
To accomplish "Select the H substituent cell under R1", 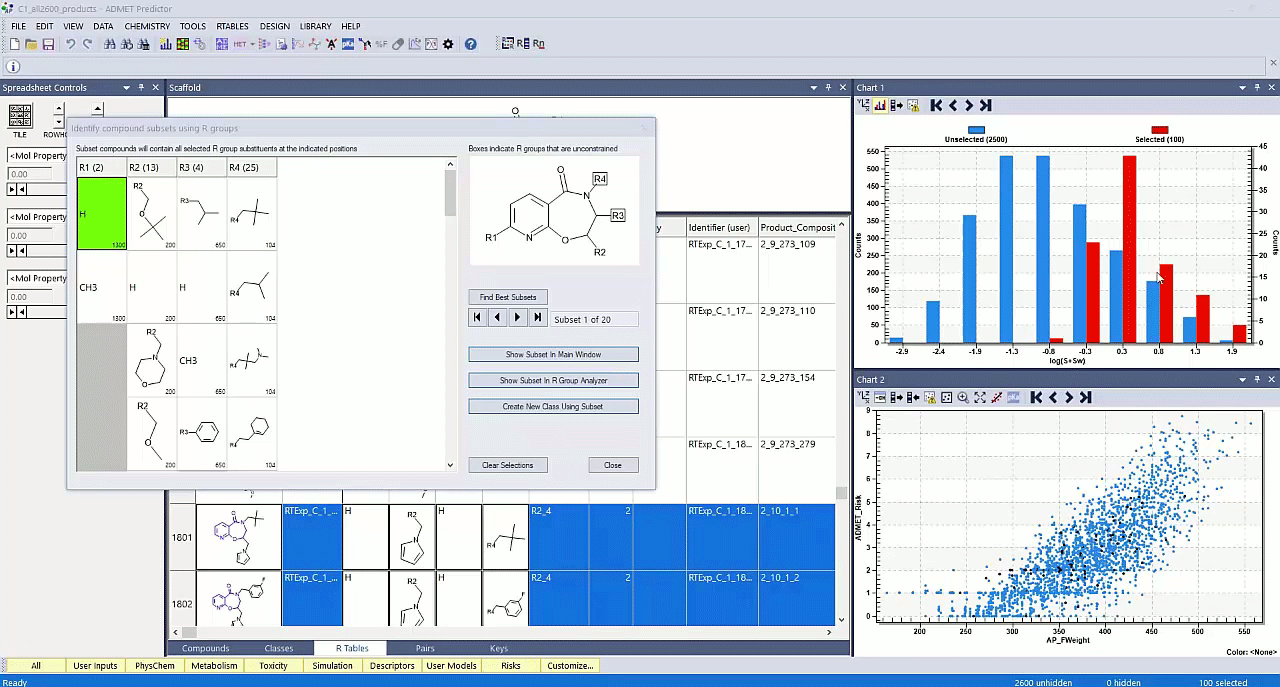I will [x=100, y=213].
